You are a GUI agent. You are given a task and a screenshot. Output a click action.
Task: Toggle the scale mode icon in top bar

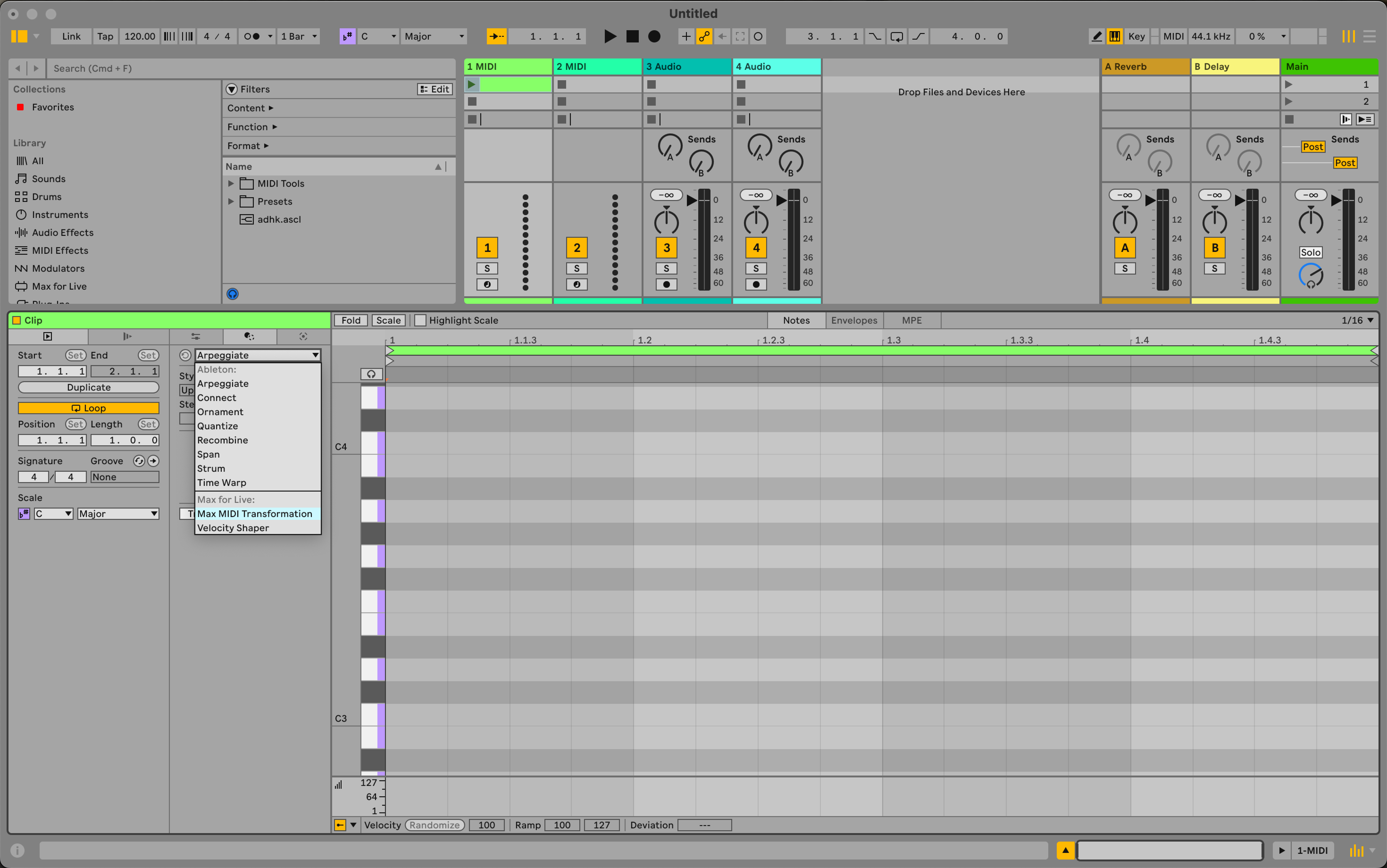pyautogui.click(x=347, y=36)
